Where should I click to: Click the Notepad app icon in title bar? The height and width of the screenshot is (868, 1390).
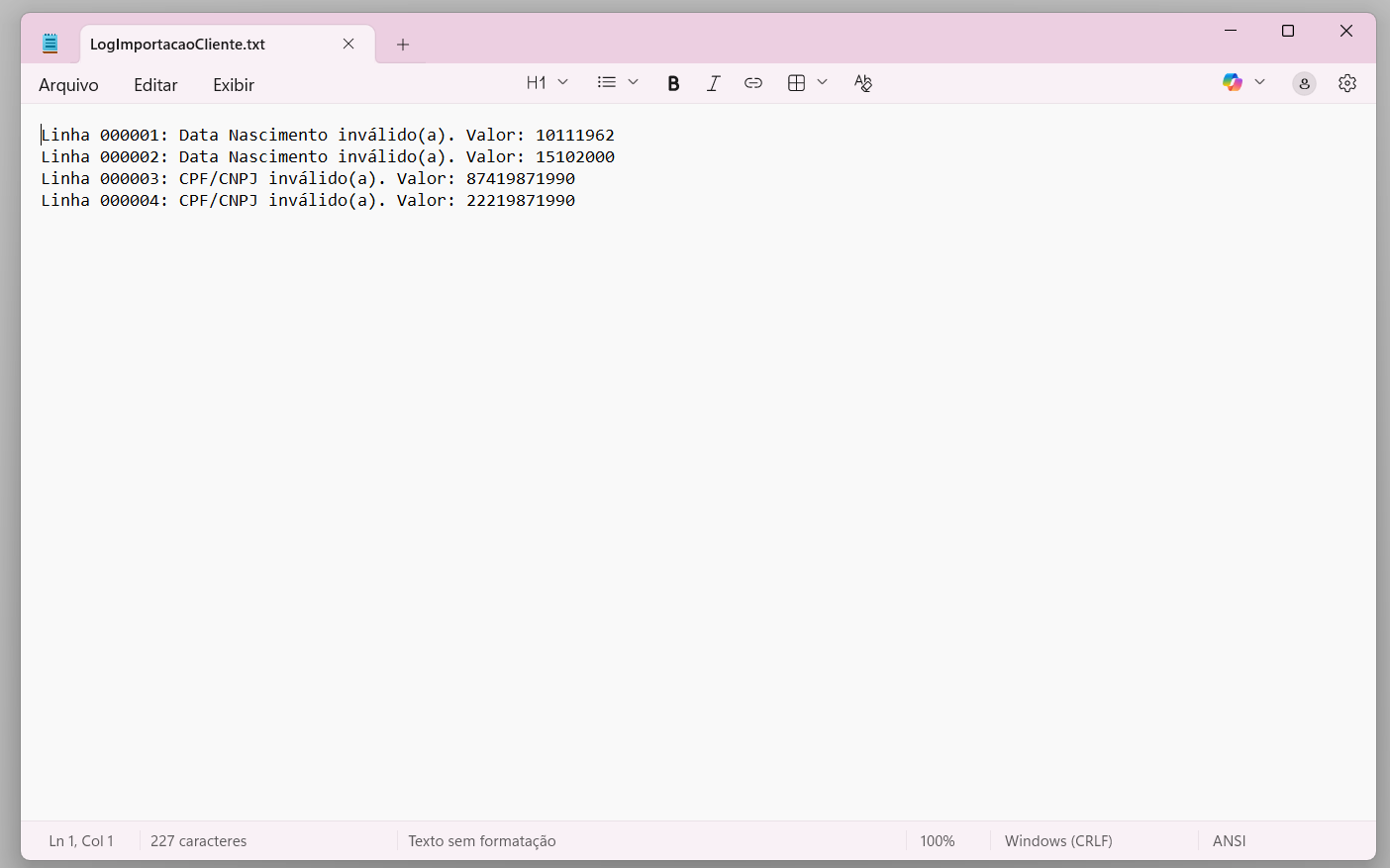coord(50,44)
